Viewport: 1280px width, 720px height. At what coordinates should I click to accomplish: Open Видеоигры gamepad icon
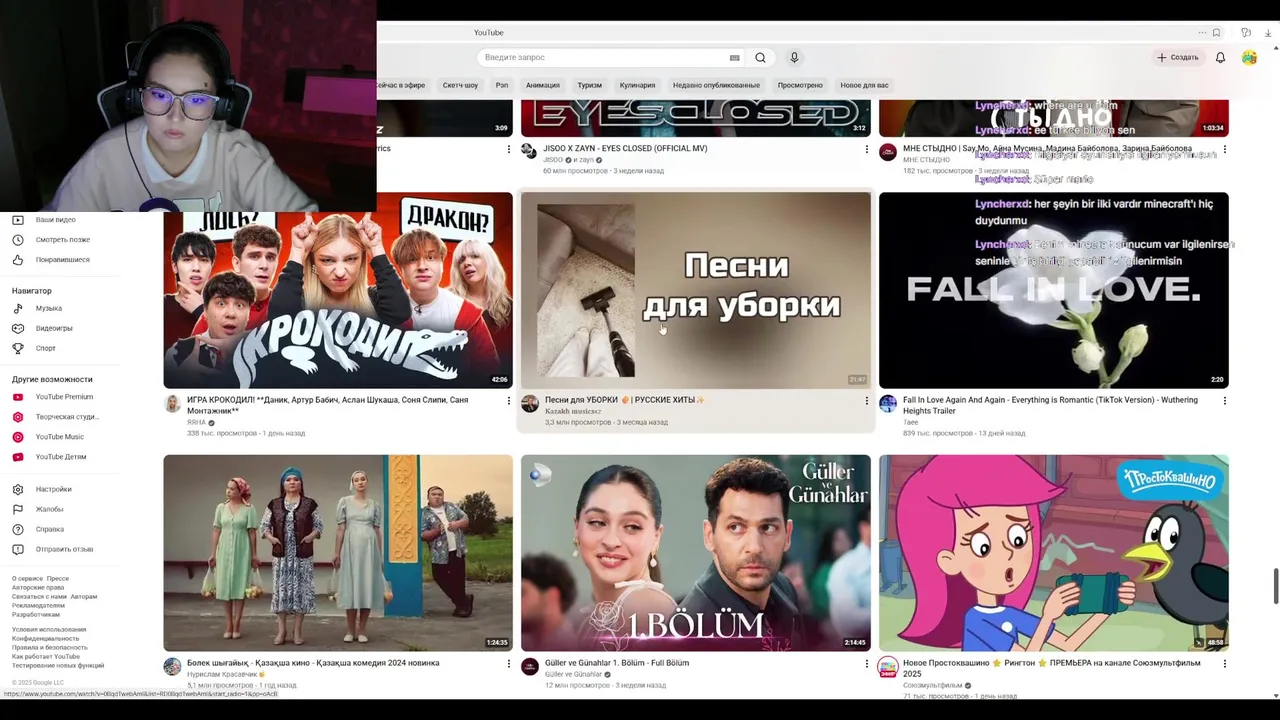click(17, 328)
